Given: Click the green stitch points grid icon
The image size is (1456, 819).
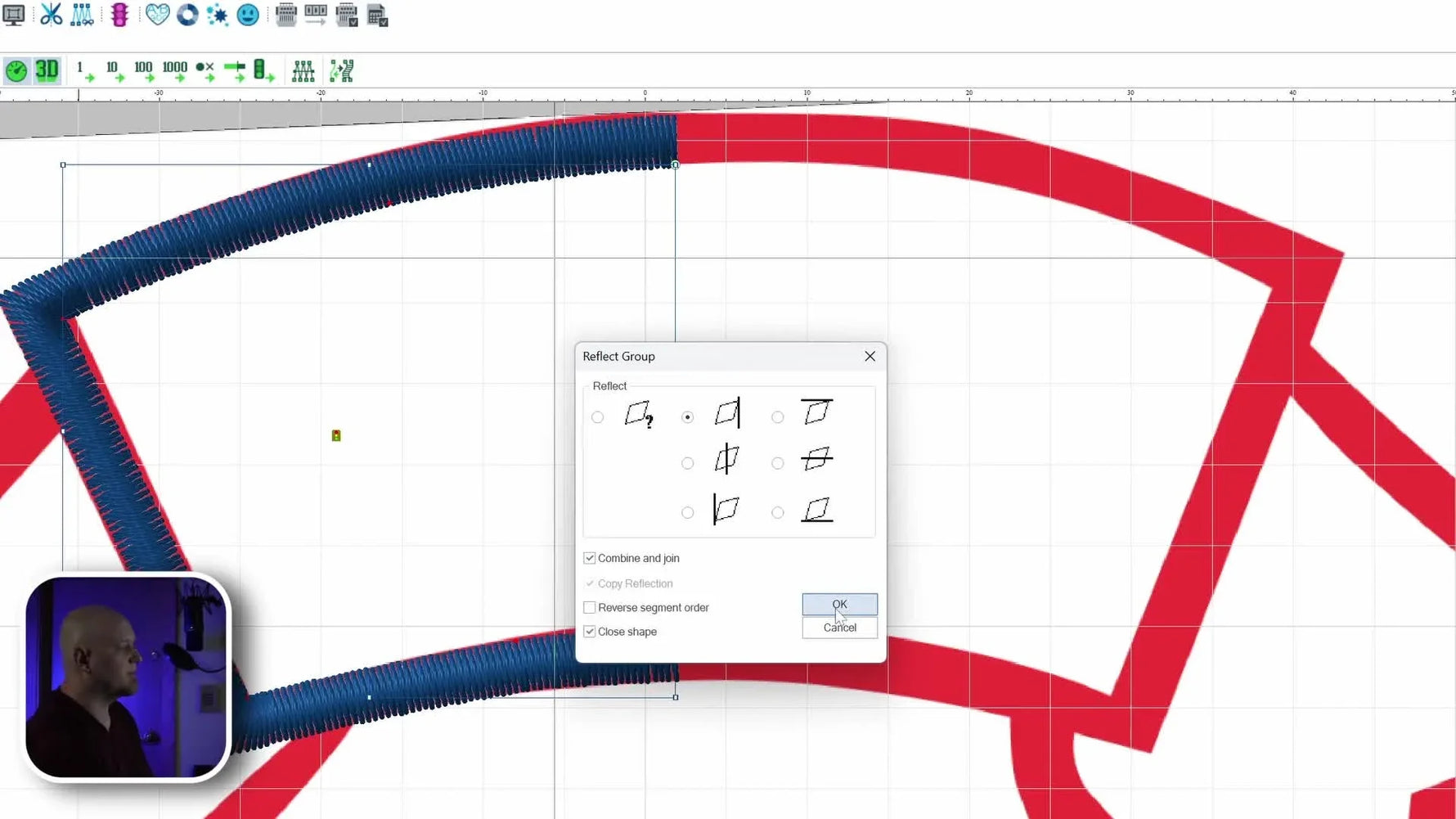Looking at the screenshot, I should coord(303,71).
